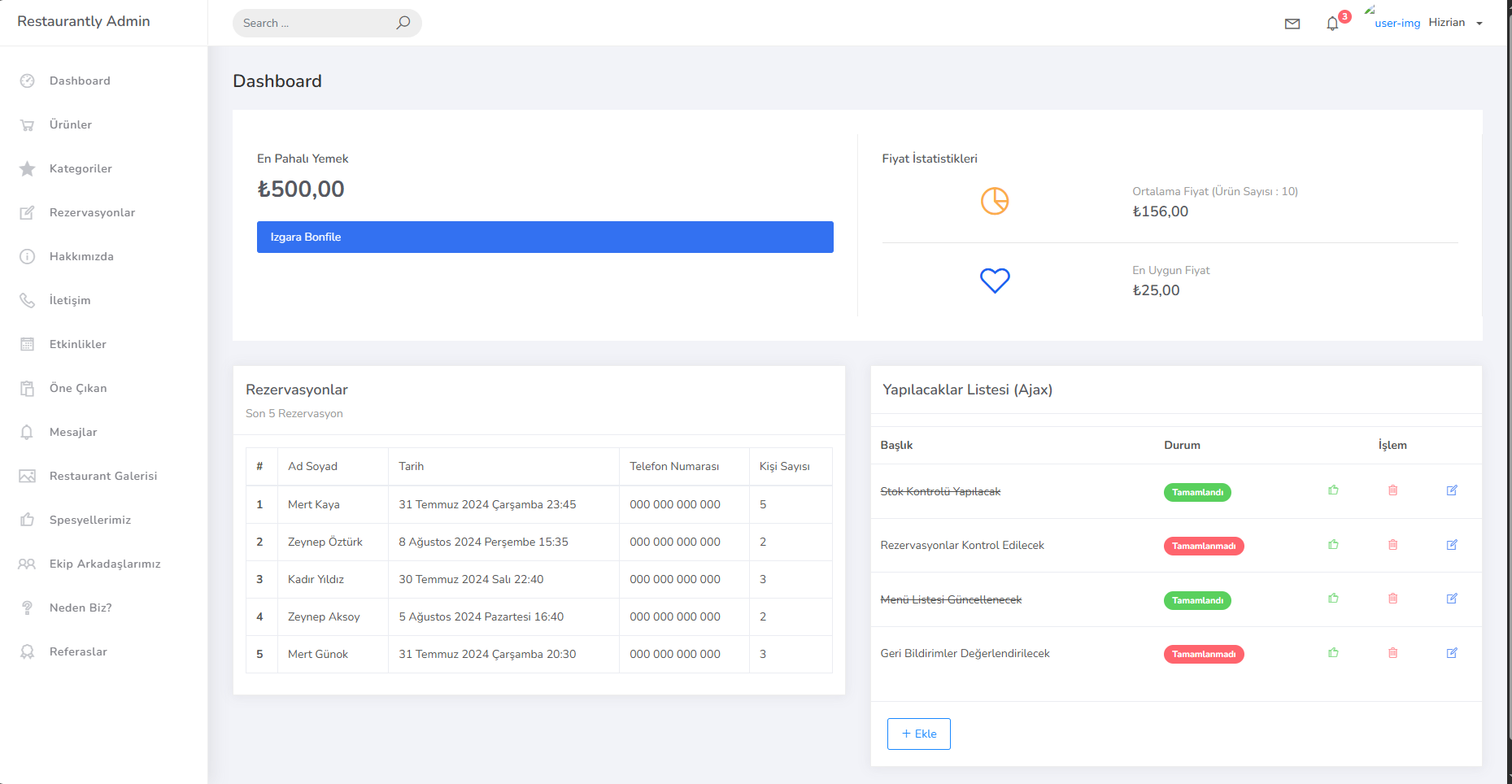Screen dimensions: 1512x784
Task: Delete the 'Geri Bildirimler Değerlendirilecek' task
Action: pyautogui.click(x=1392, y=653)
